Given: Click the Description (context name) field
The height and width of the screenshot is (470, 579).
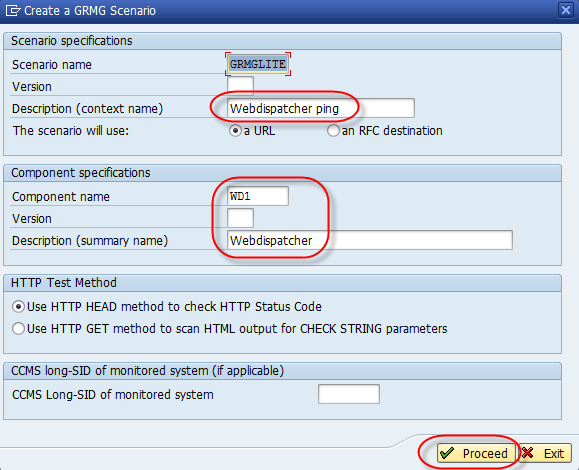Looking at the screenshot, I should click(321, 108).
